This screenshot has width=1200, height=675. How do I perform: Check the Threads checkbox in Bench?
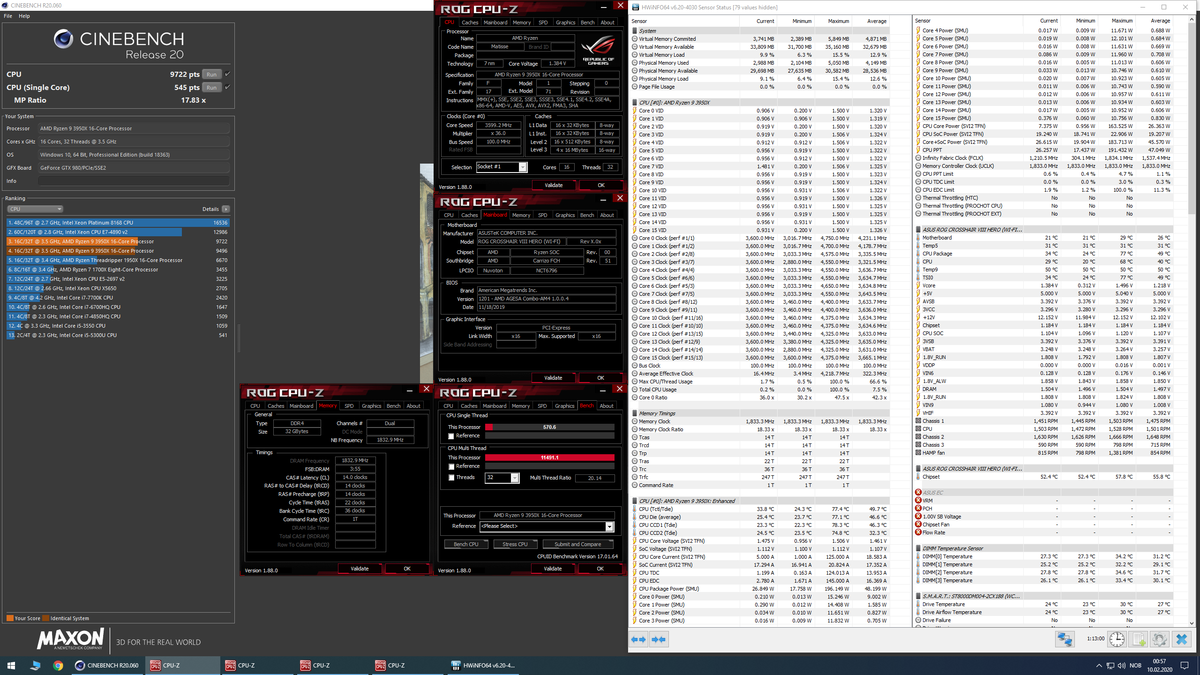click(x=451, y=478)
